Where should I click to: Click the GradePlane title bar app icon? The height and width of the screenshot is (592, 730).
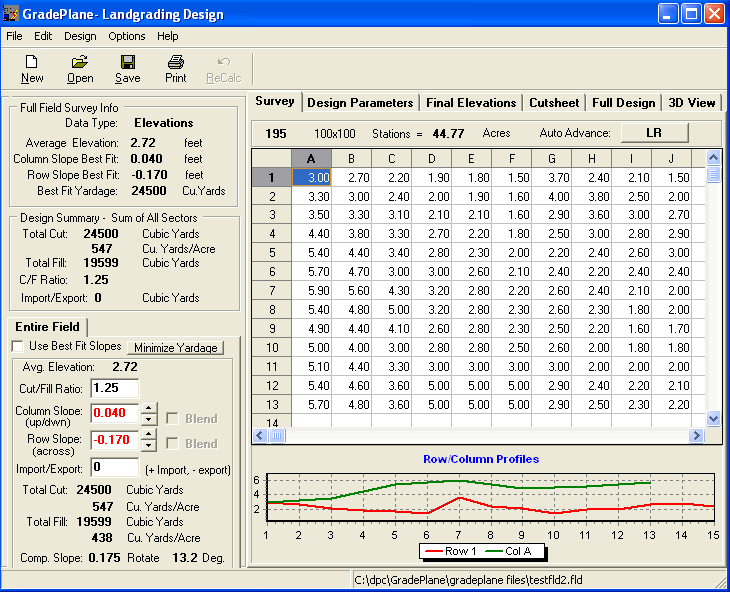point(13,14)
